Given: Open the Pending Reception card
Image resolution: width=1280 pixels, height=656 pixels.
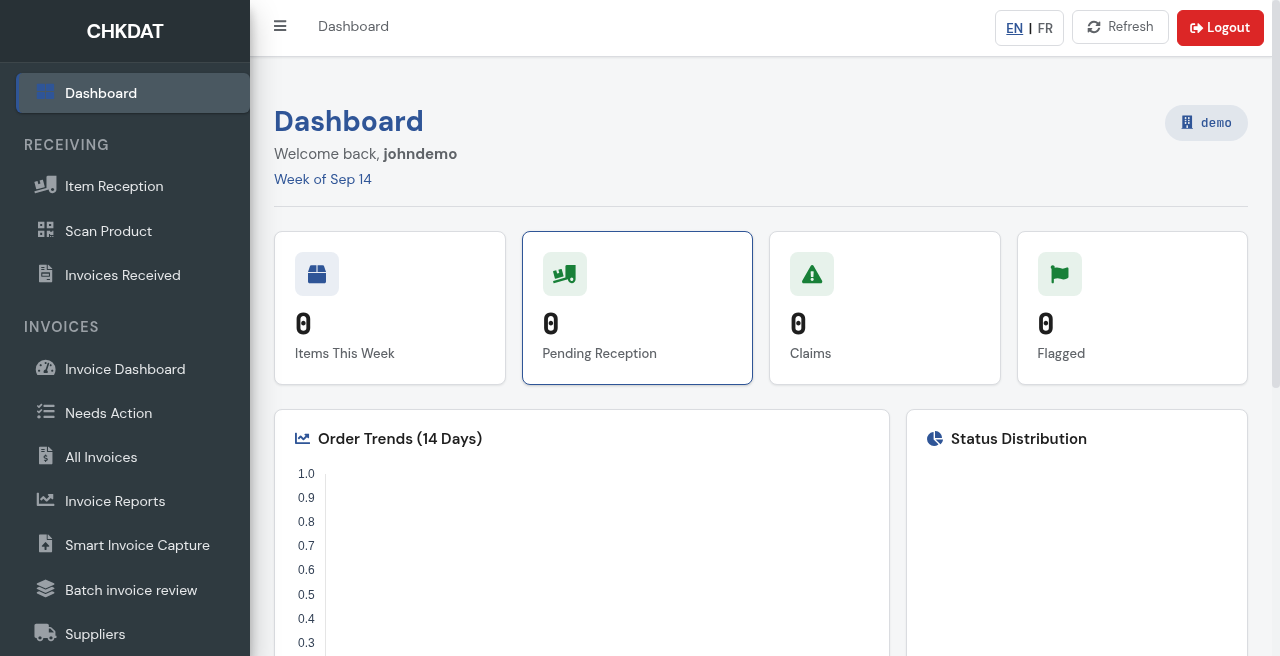Looking at the screenshot, I should coord(637,308).
